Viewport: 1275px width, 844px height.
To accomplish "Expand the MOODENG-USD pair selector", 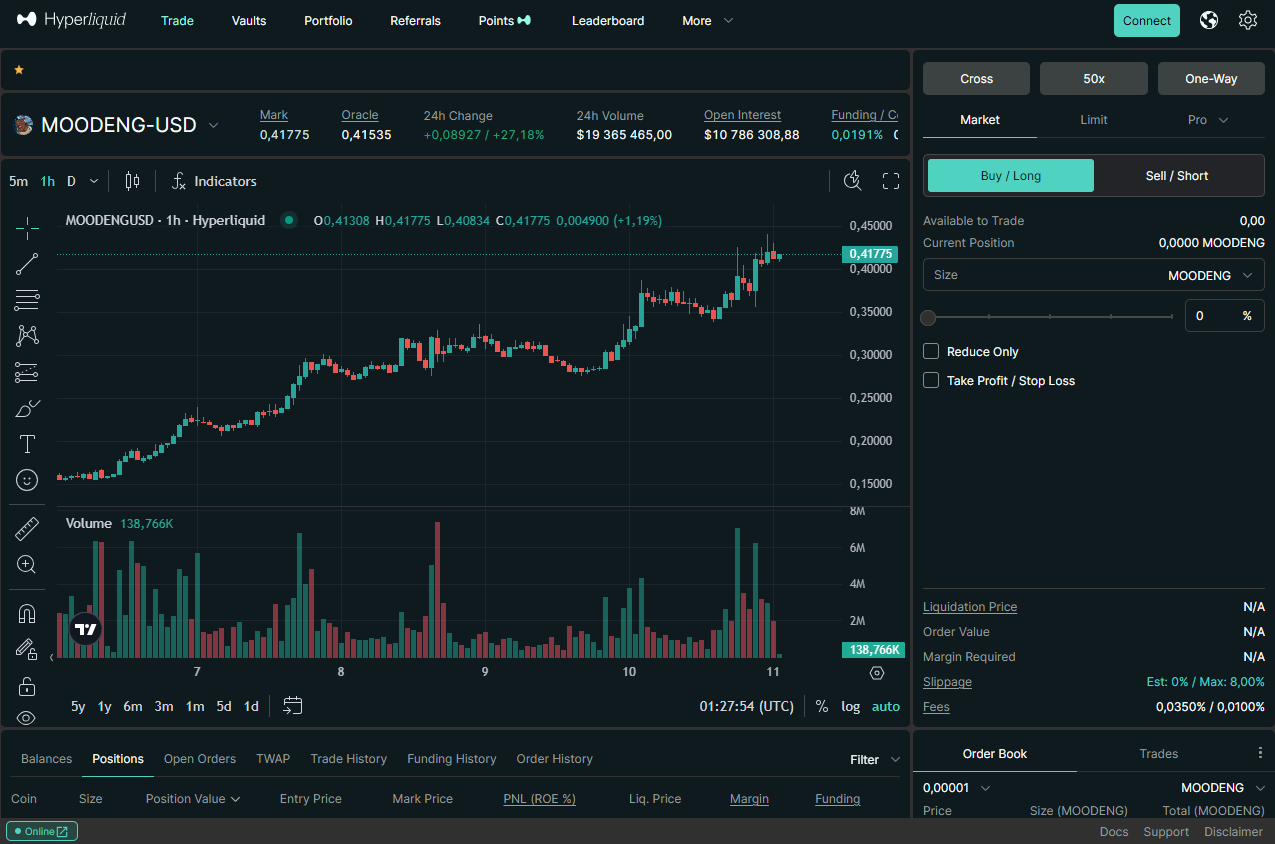I will point(213,125).
